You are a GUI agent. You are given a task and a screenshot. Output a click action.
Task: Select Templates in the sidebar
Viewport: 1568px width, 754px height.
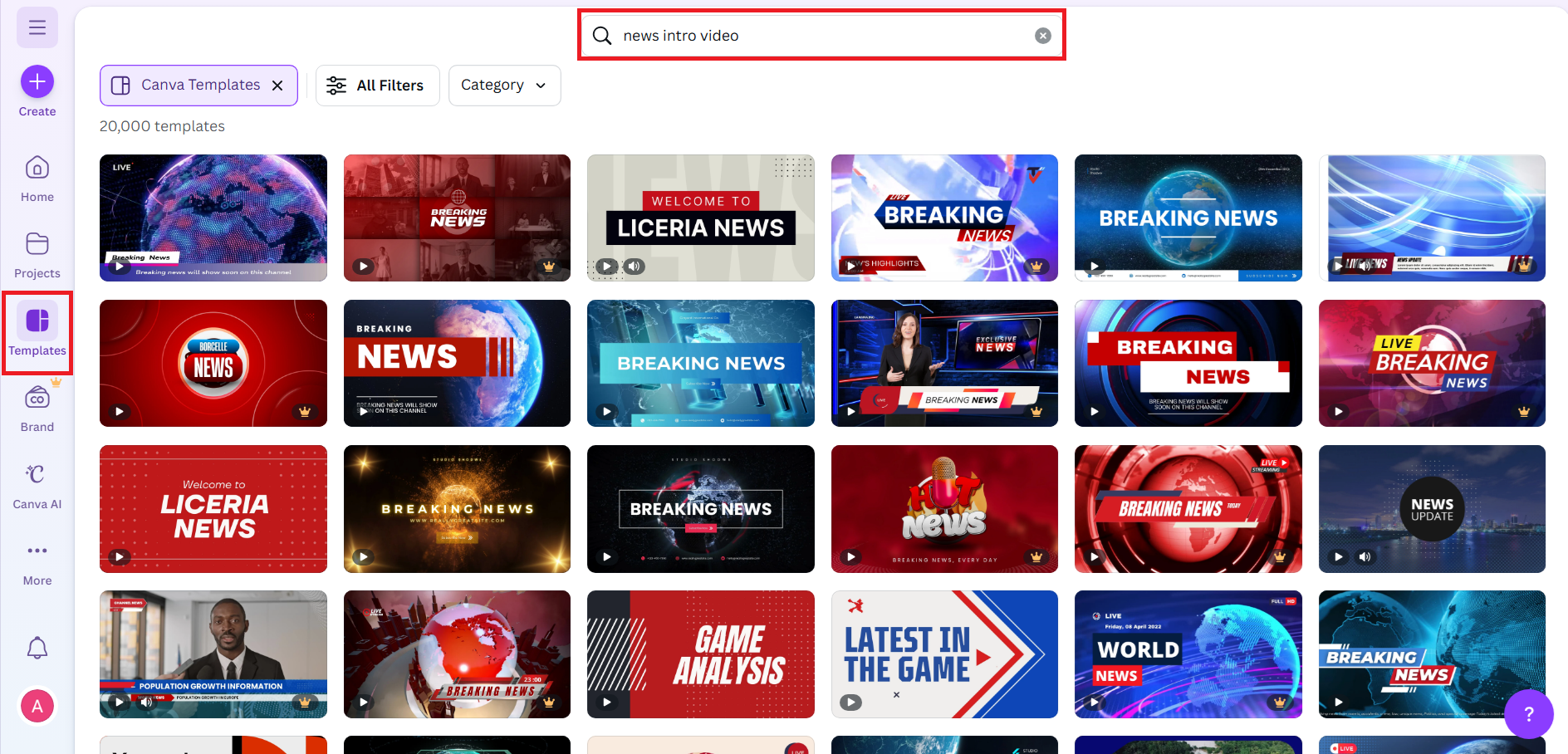coord(37,331)
